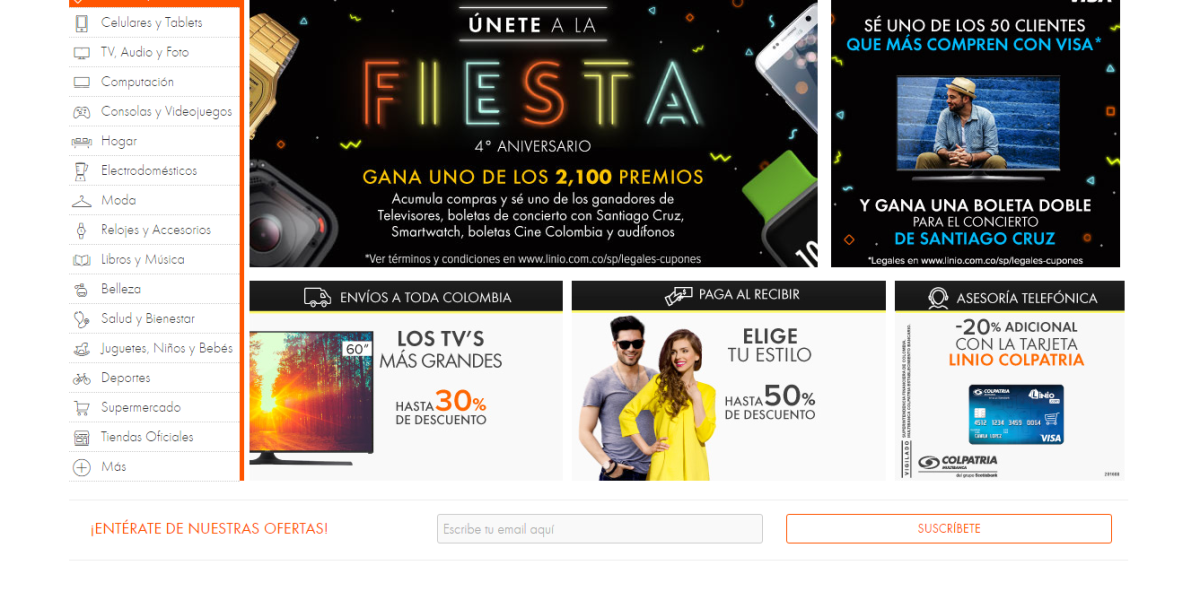The image size is (1200, 600).
Task: Open the Linio Colpatria card promo
Action: click(x=1010, y=381)
